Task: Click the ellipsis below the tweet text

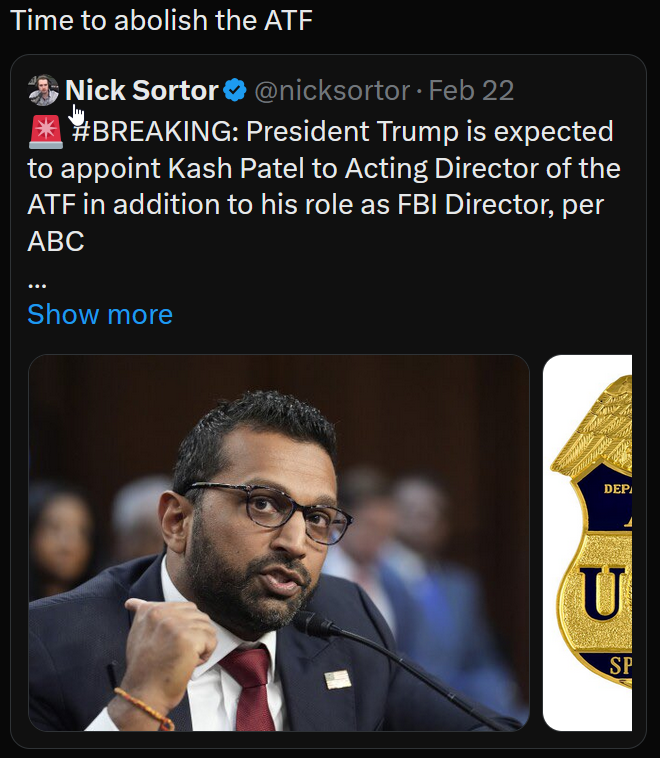Action: [x=38, y=280]
